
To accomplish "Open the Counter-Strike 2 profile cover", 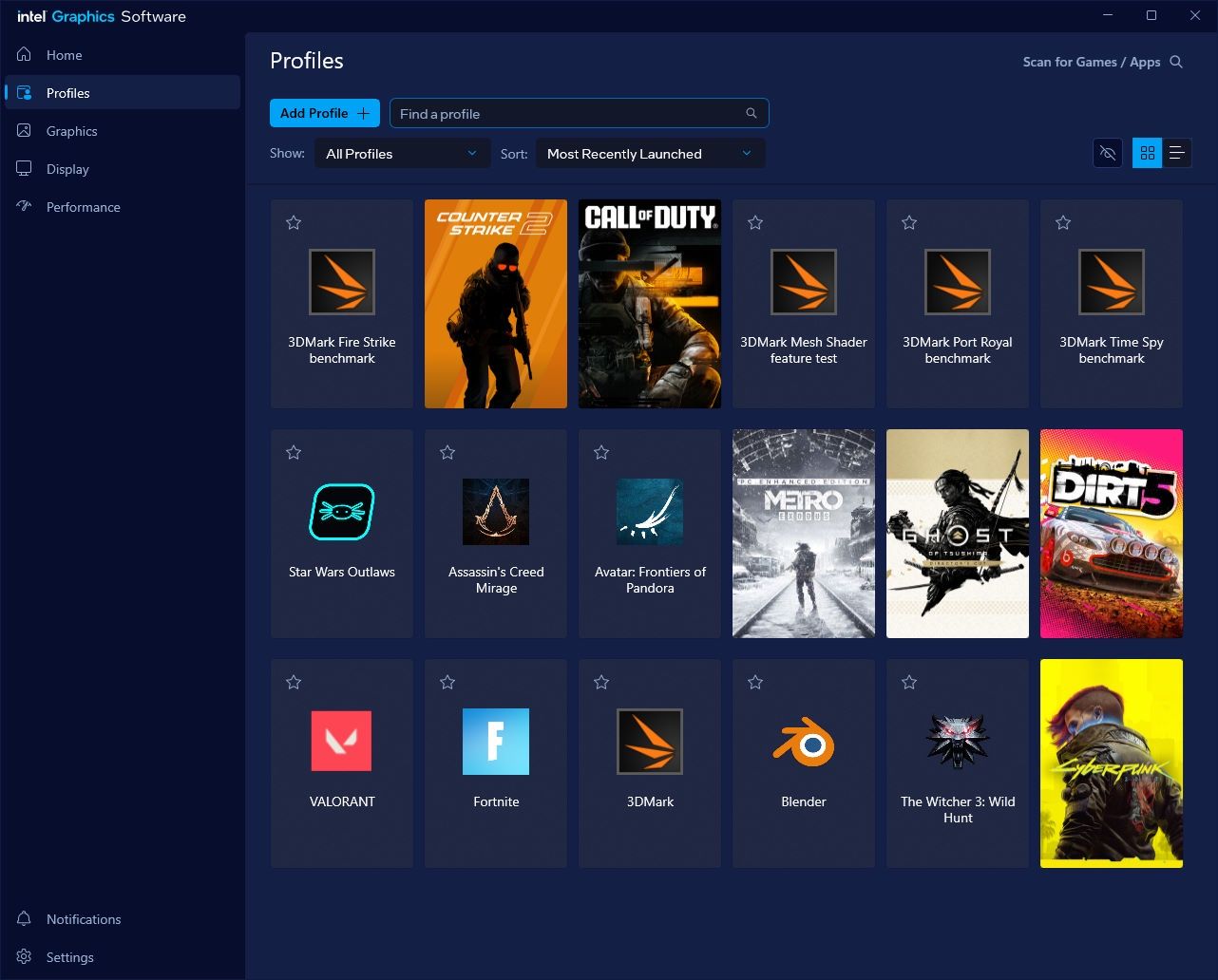I will [x=496, y=304].
